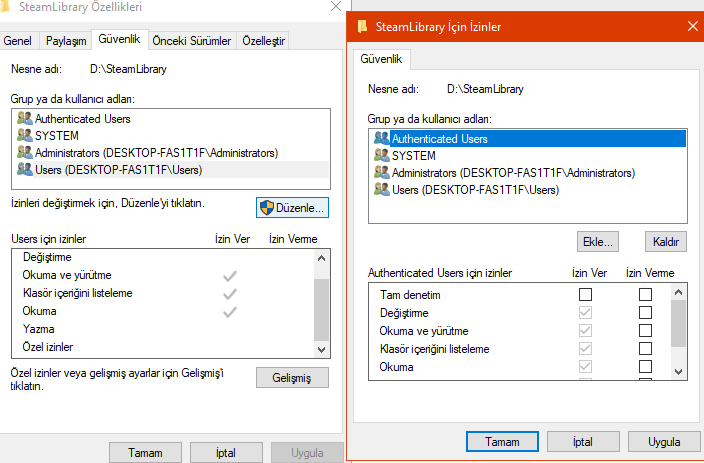
Task: Click scroll up arrow in Authenticated Users permissions list
Action: coord(678,292)
